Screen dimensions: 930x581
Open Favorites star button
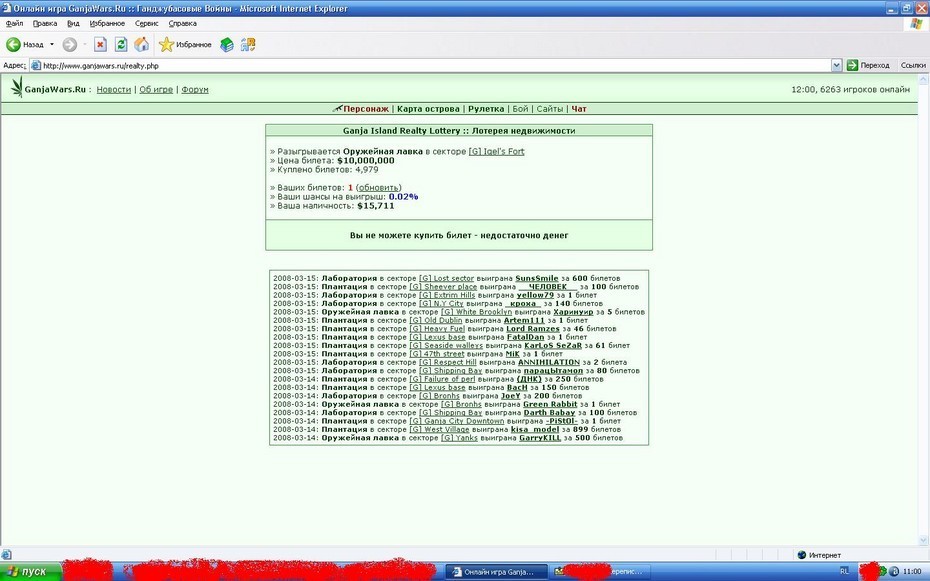185,44
